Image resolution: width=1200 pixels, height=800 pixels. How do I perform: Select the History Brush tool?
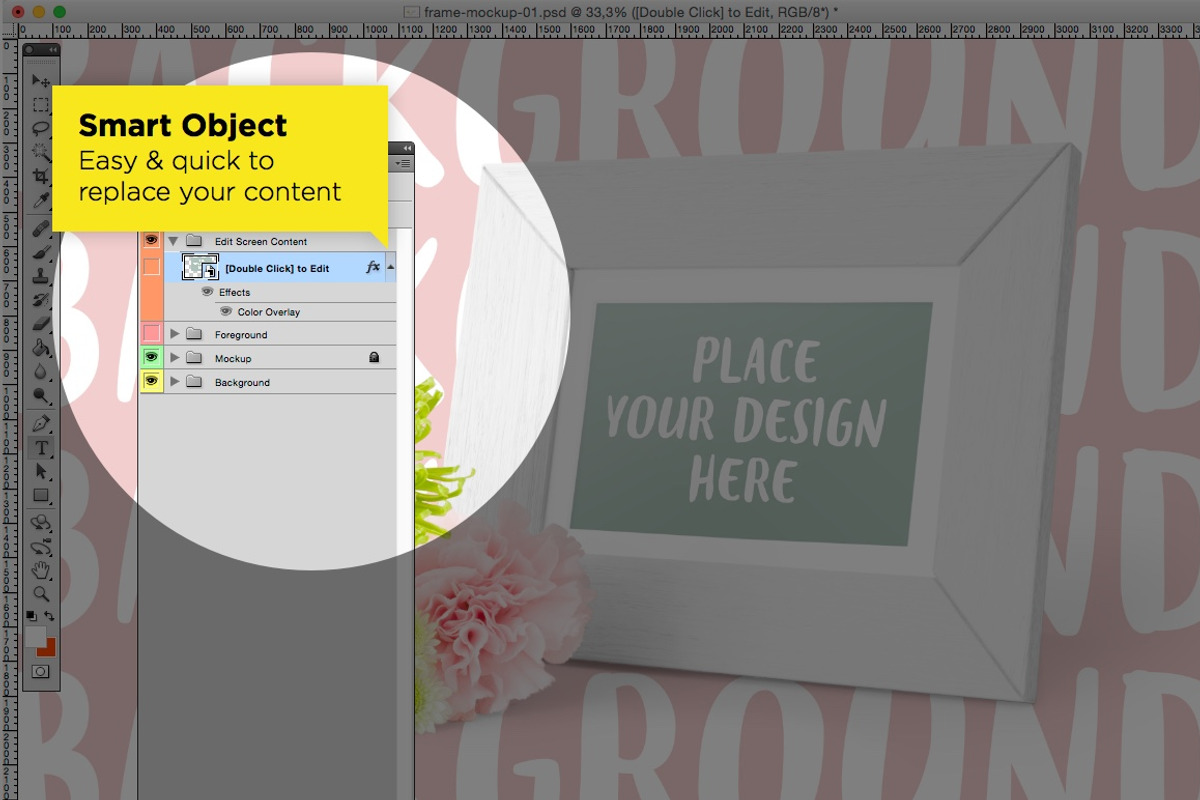click(41, 300)
